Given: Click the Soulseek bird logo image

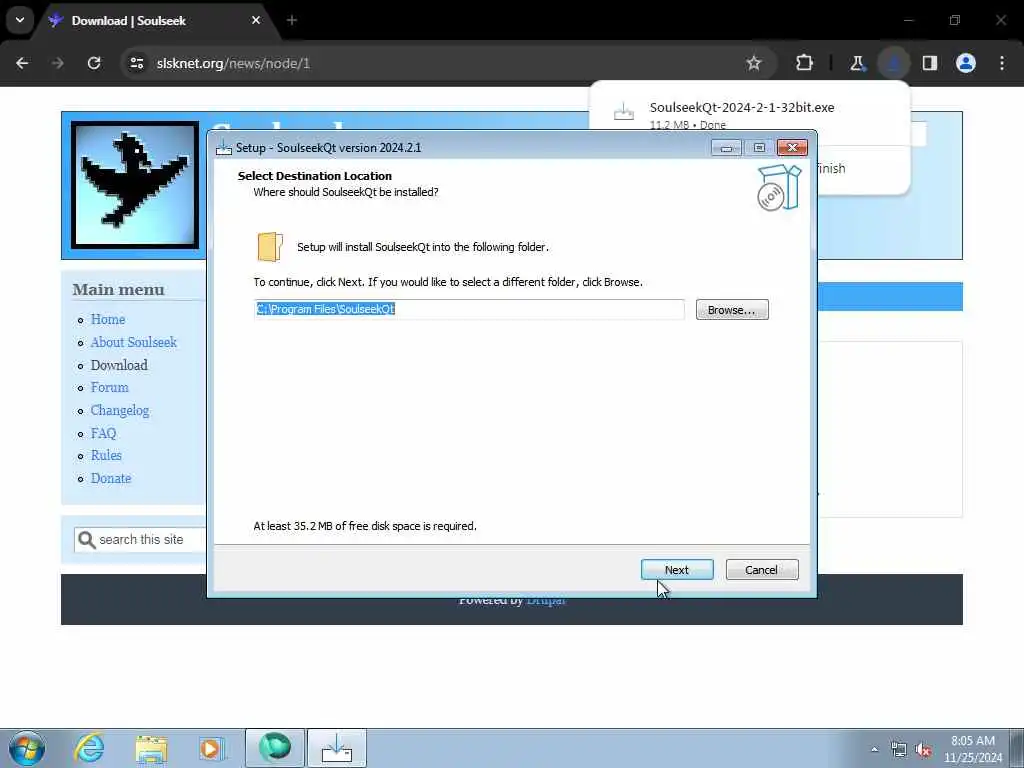Looking at the screenshot, I should point(135,185).
